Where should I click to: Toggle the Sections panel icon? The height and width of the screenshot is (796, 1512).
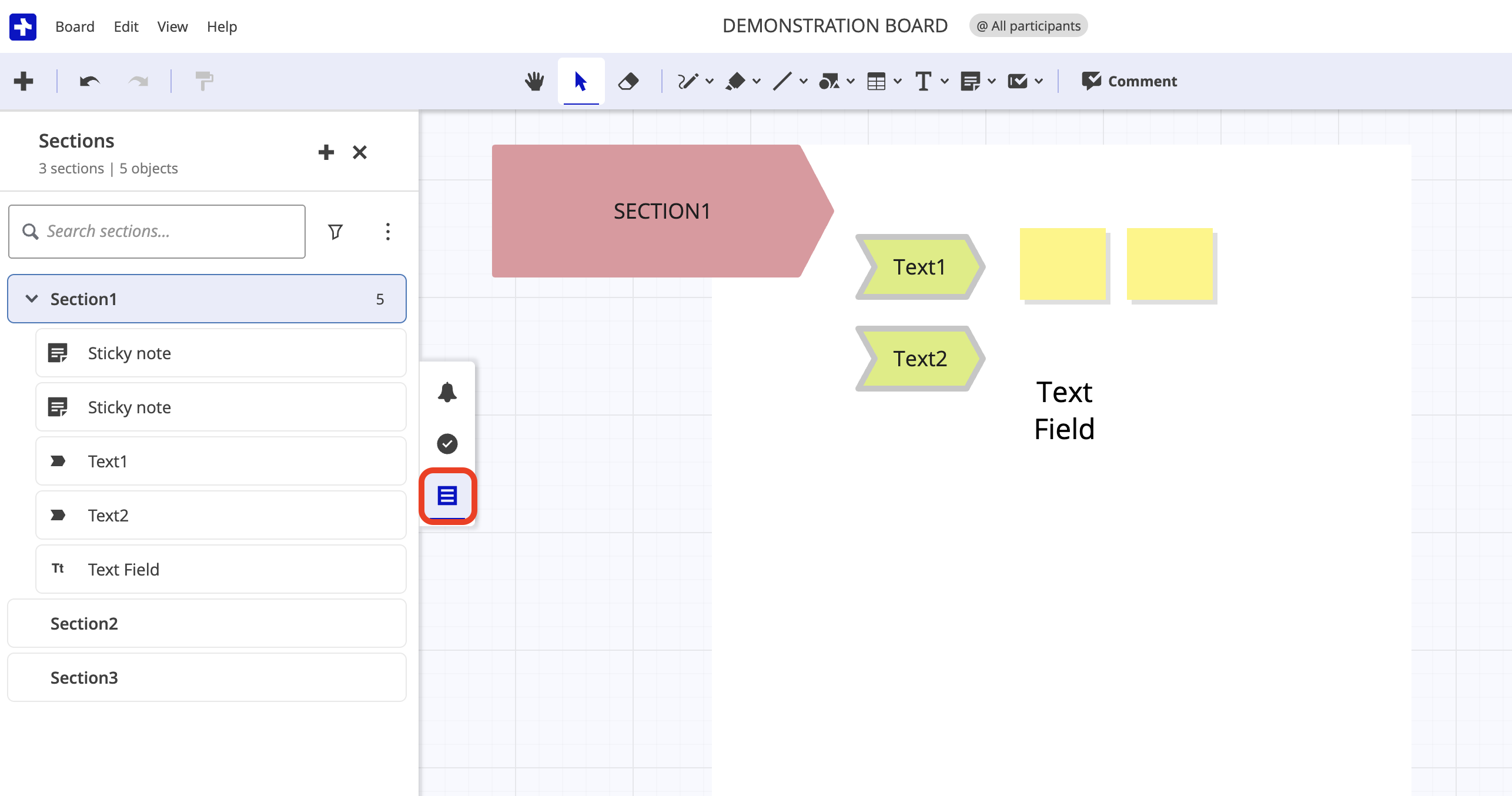(x=447, y=496)
